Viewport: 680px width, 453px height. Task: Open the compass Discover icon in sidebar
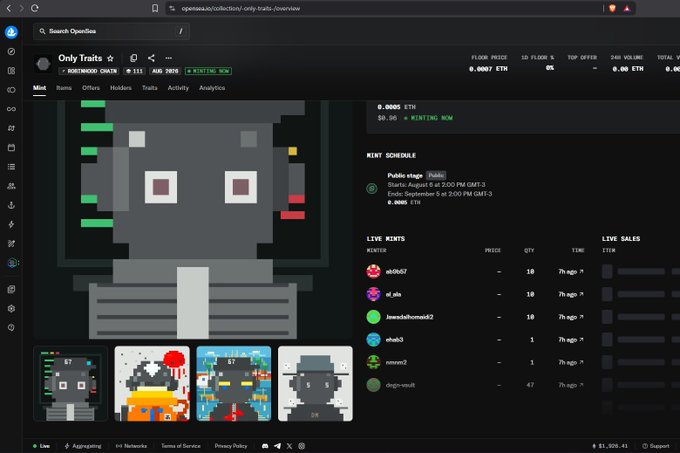point(11,52)
